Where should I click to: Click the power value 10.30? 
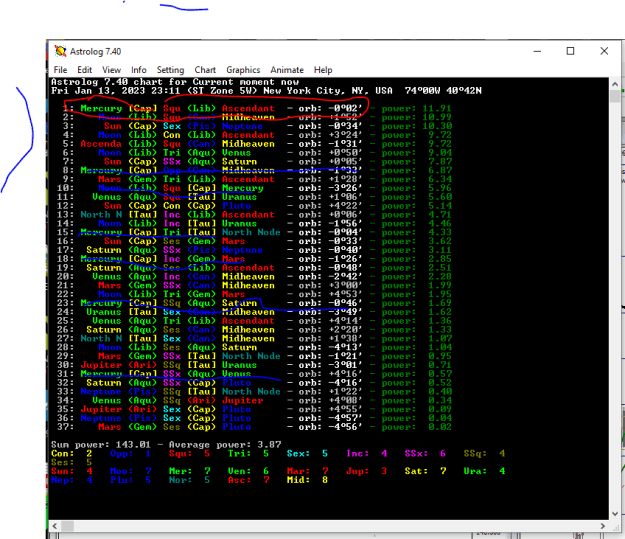[x=437, y=126]
